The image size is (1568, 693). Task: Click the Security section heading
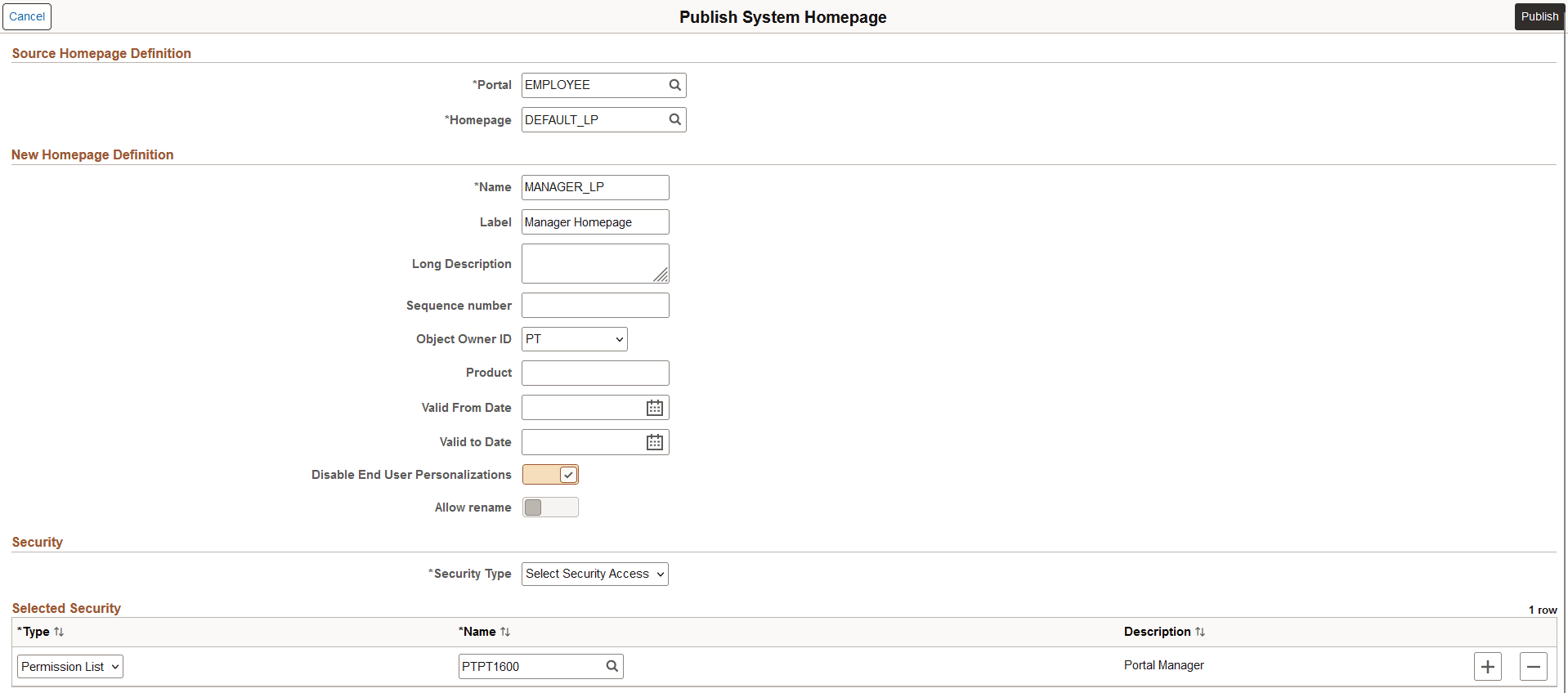click(38, 542)
